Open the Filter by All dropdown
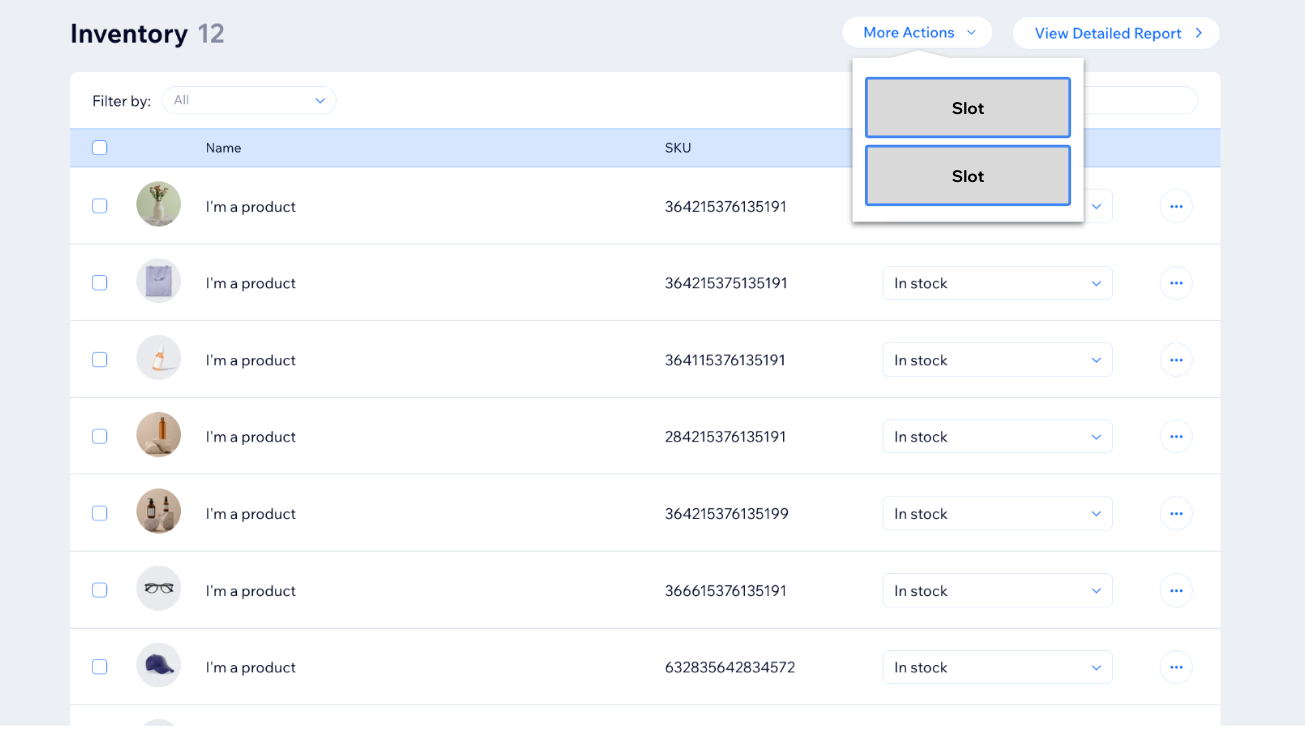 tap(249, 100)
